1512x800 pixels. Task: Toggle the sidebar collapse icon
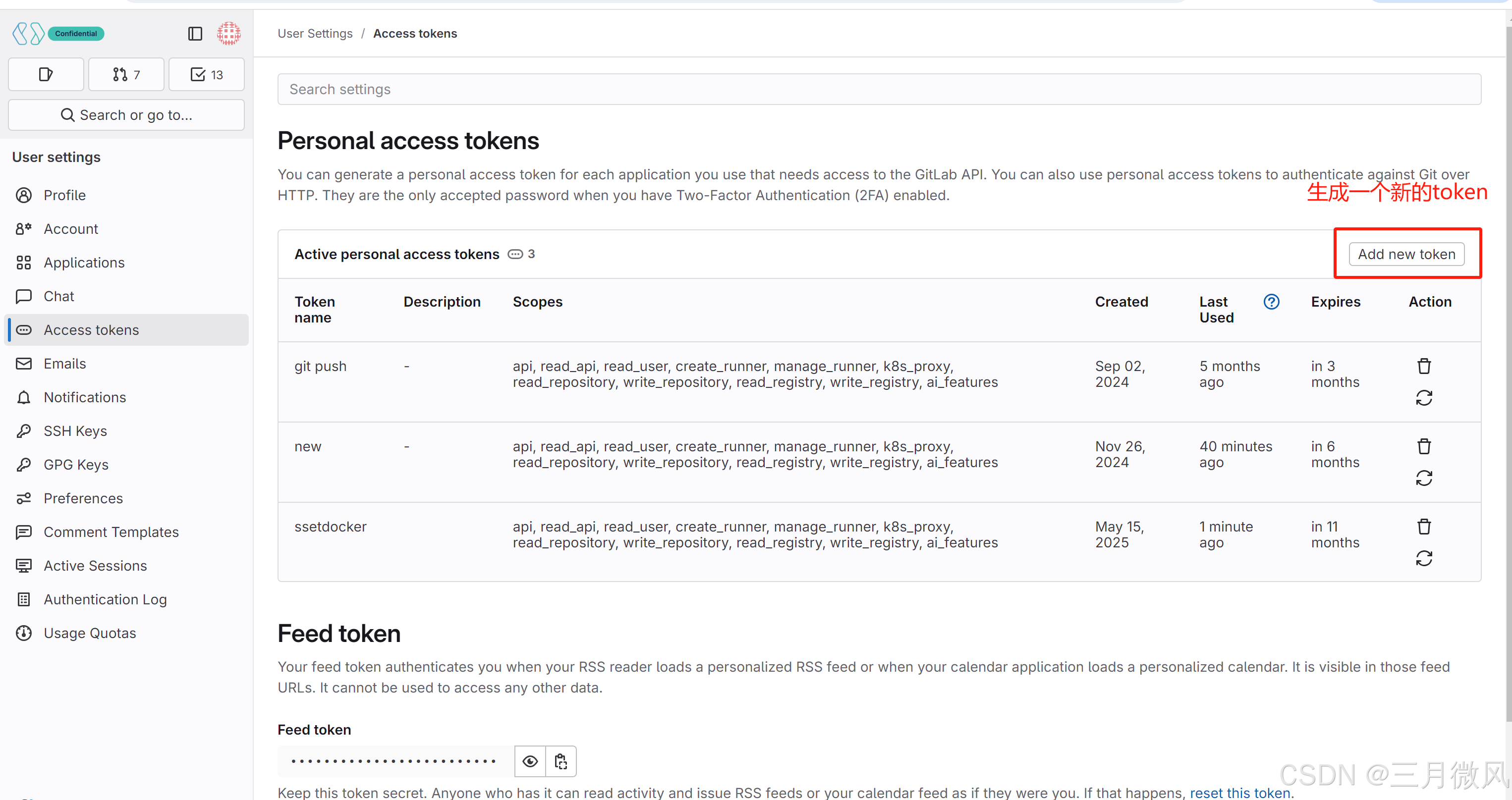tap(195, 34)
